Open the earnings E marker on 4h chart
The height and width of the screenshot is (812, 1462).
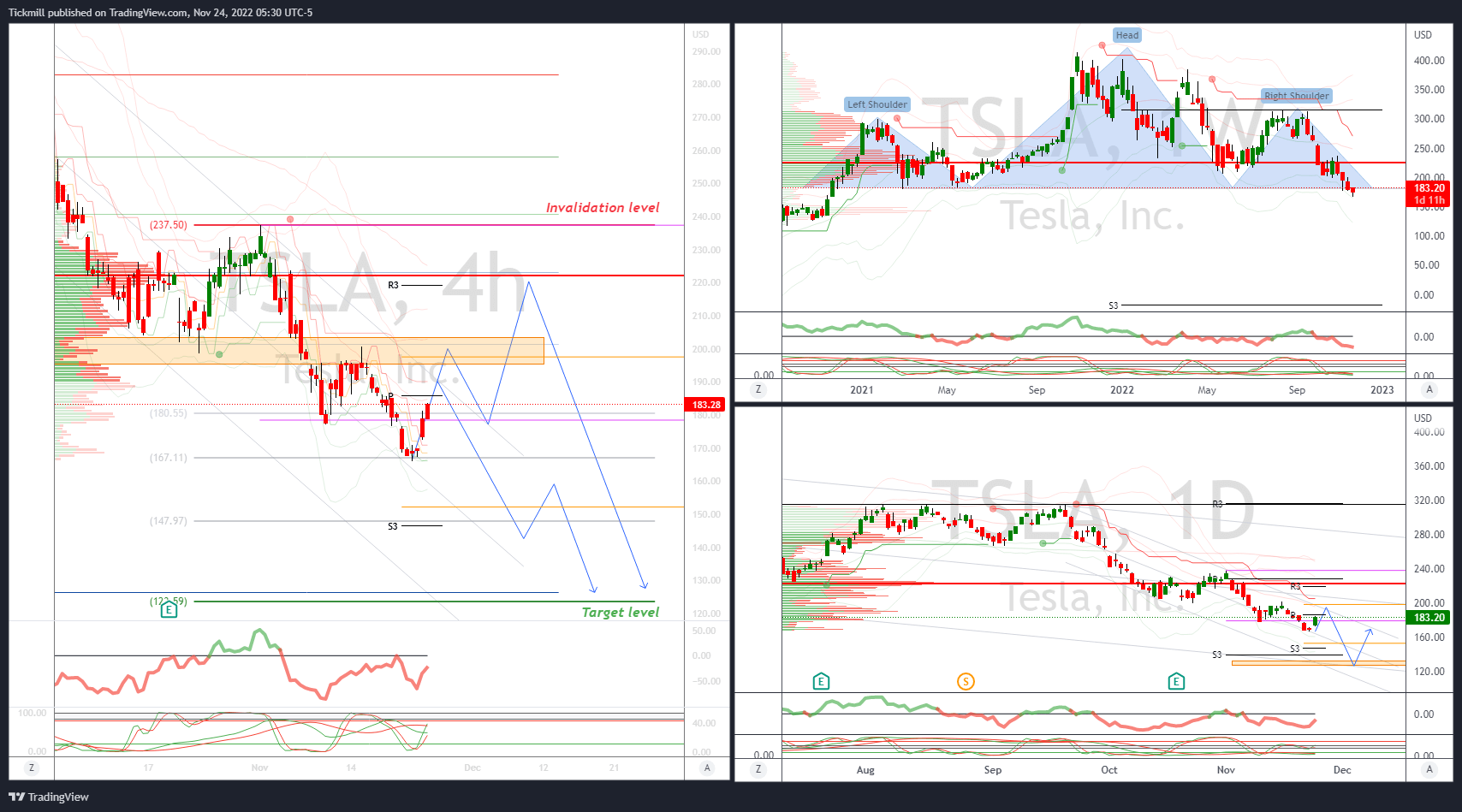click(169, 609)
